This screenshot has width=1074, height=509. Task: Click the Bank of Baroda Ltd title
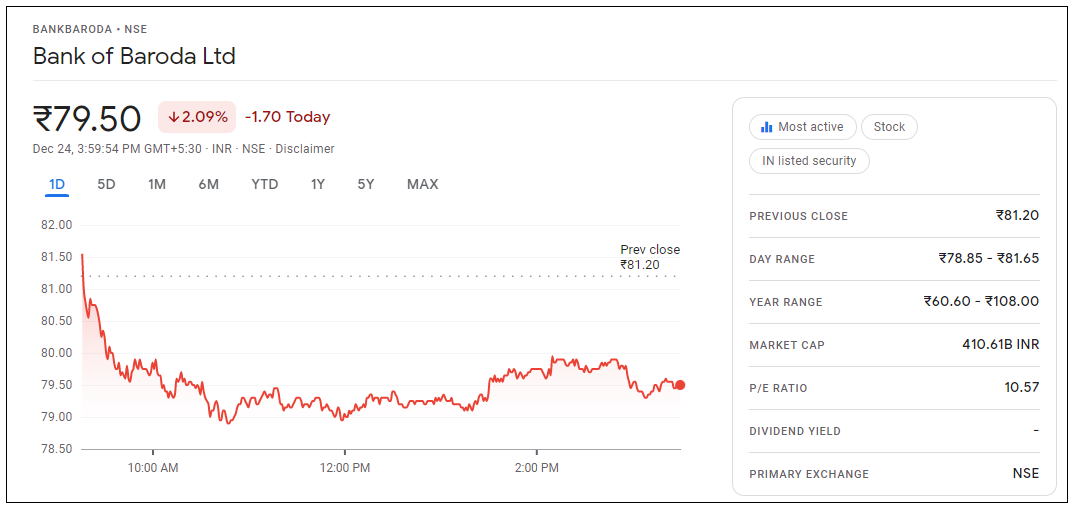[134, 56]
